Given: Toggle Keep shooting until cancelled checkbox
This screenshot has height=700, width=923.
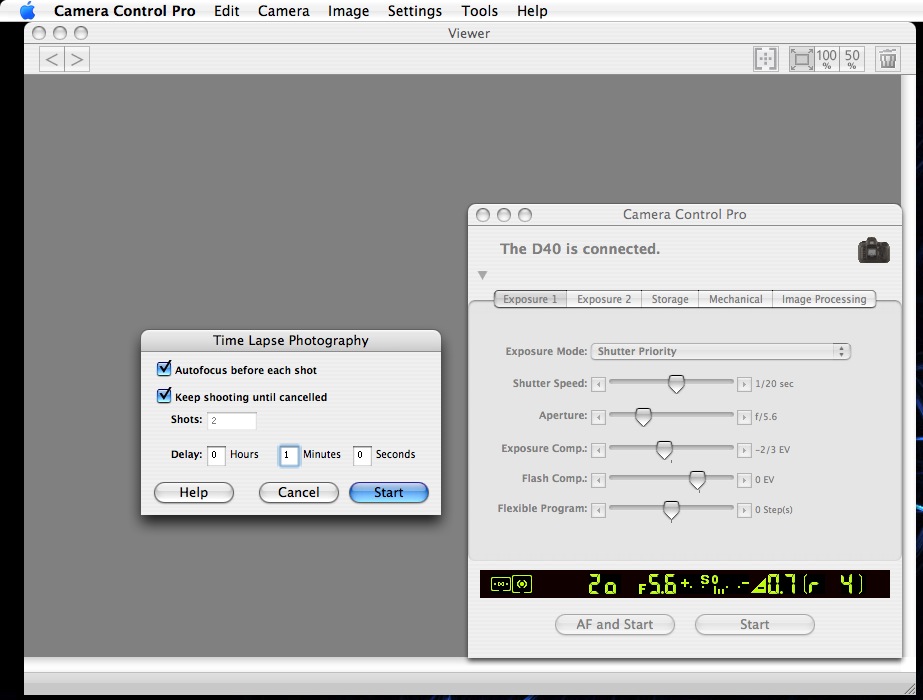Looking at the screenshot, I should click(164, 396).
